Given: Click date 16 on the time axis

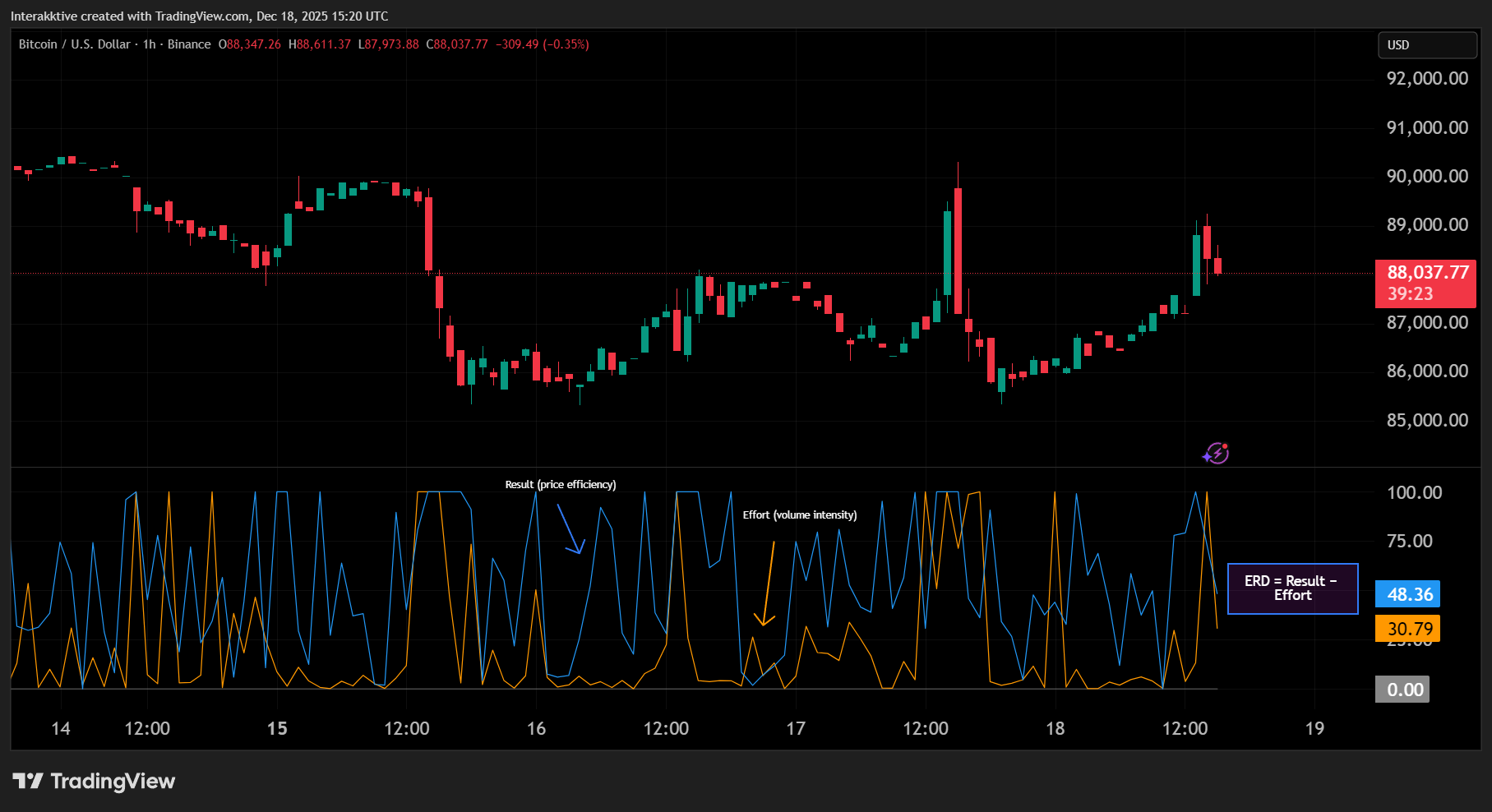Looking at the screenshot, I should (536, 728).
